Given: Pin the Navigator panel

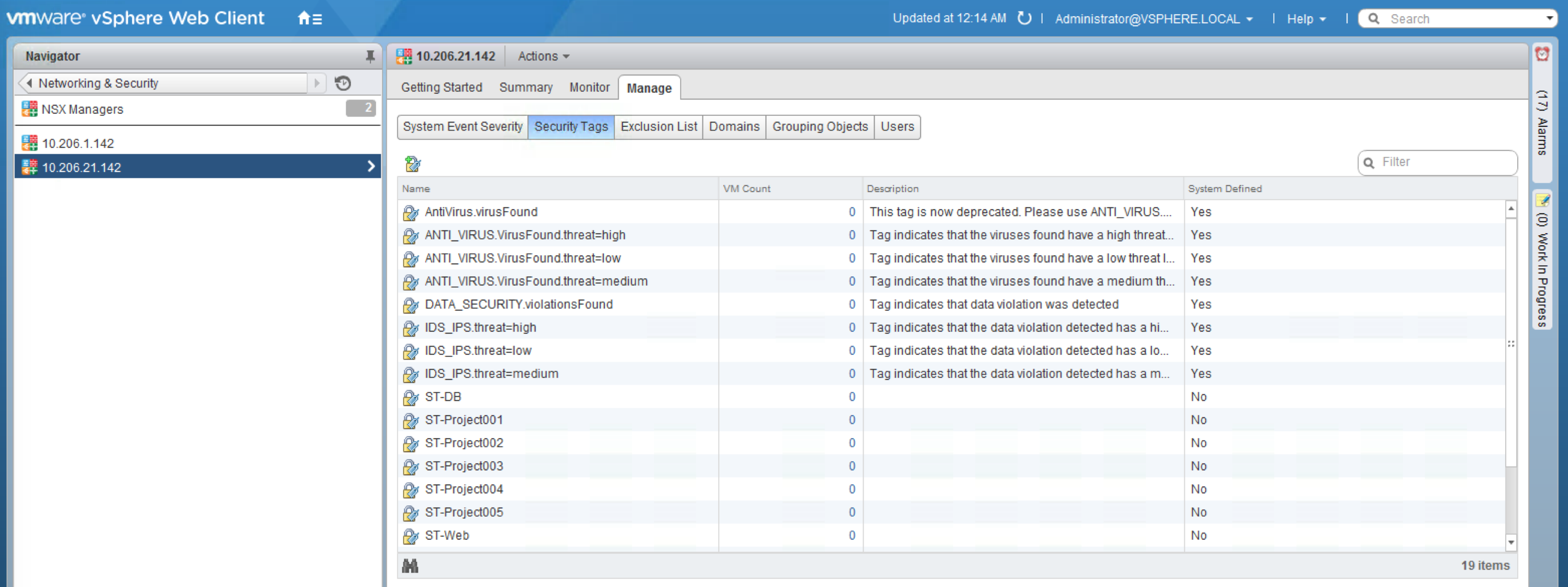Looking at the screenshot, I should [x=369, y=57].
